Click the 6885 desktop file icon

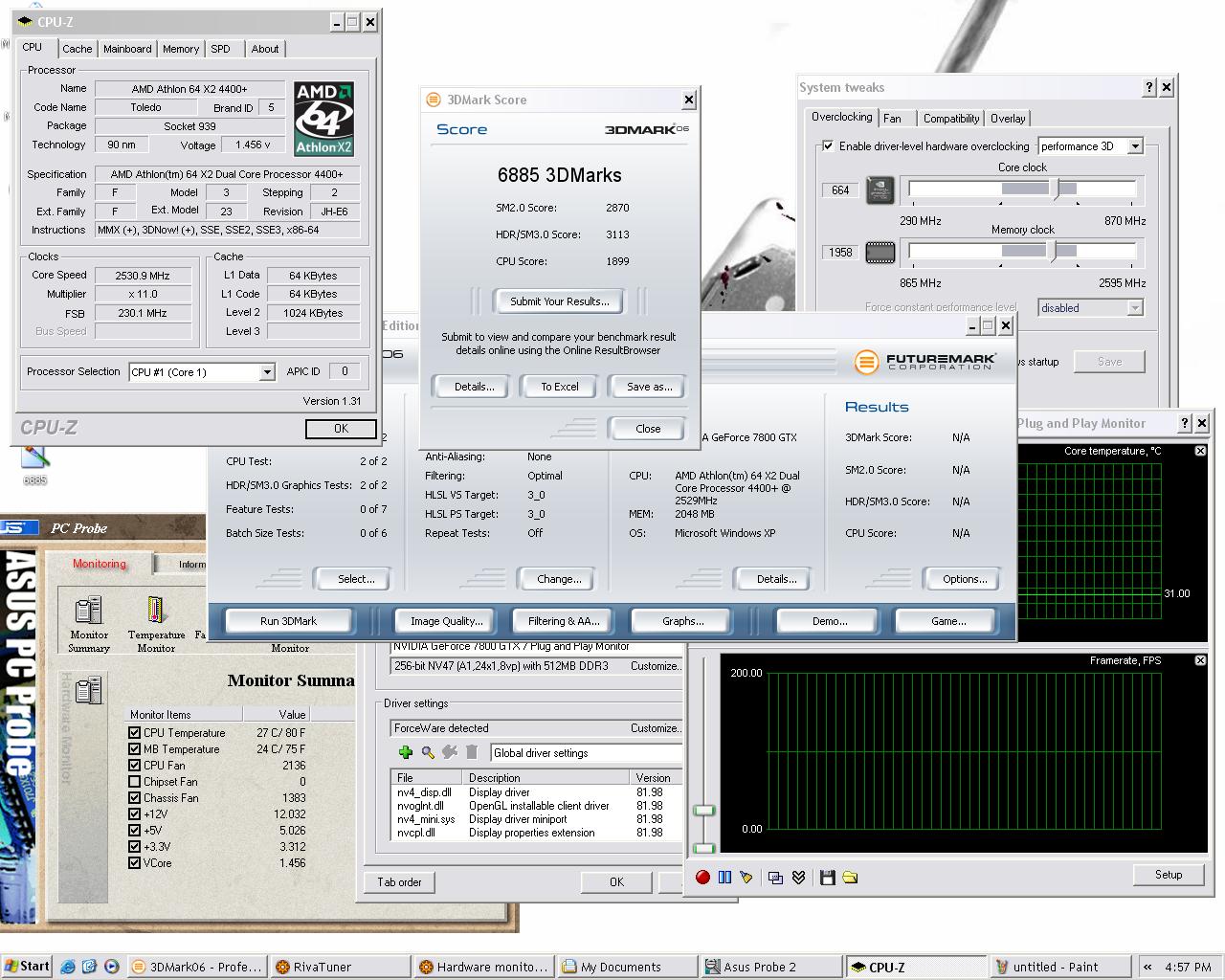click(34, 464)
